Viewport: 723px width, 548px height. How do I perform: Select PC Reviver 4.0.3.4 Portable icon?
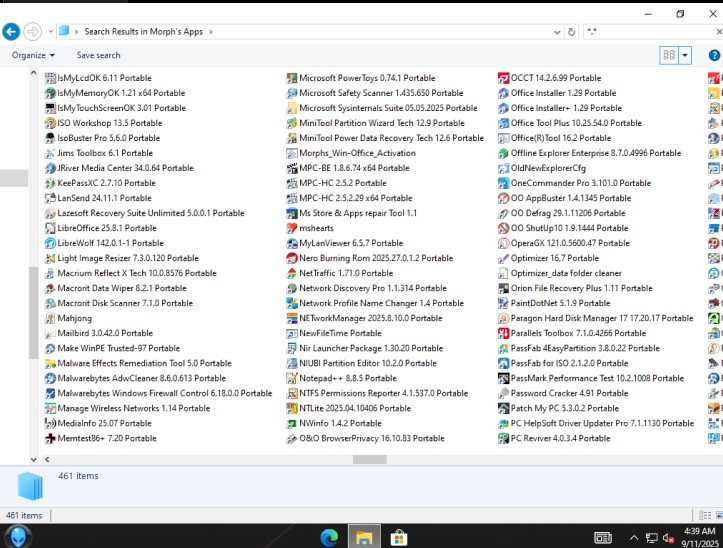point(504,438)
